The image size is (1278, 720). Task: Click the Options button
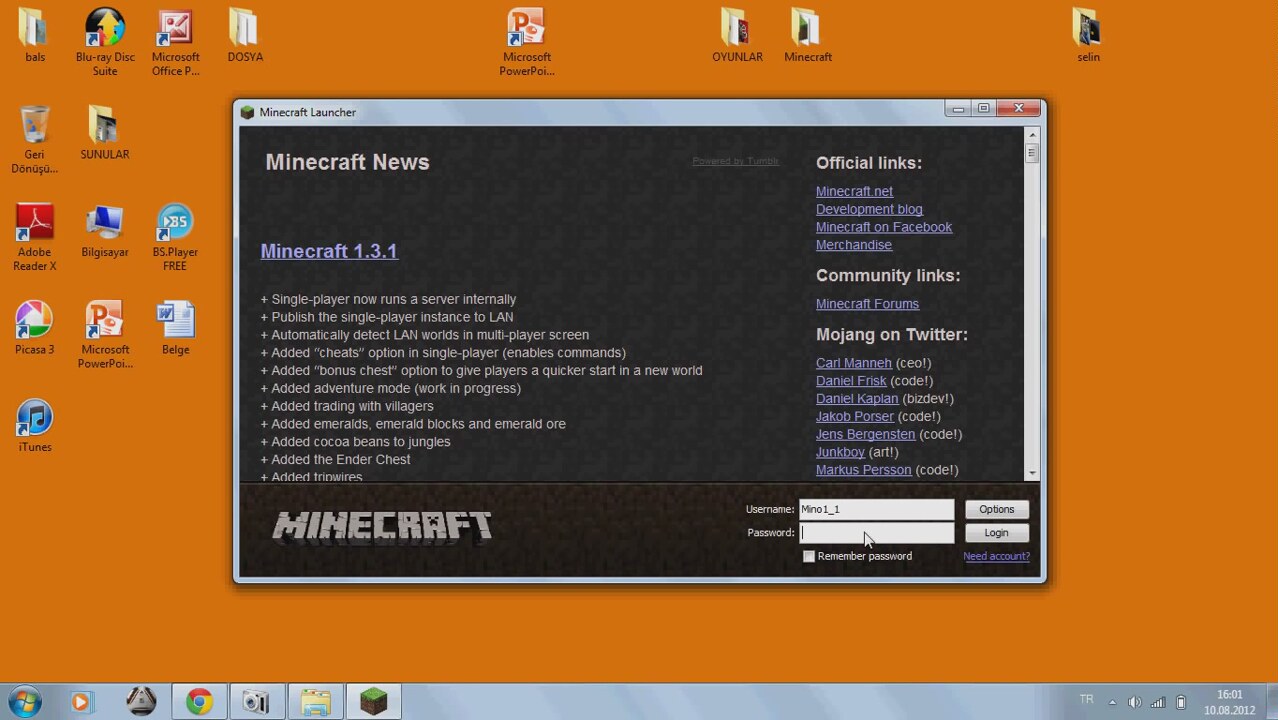tap(996, 509)
